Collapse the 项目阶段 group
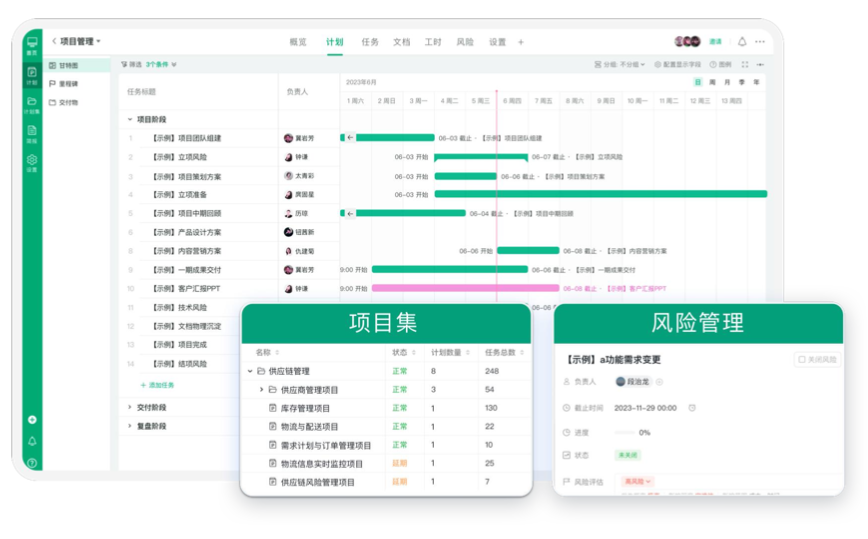This screenshot has height=539, width=868. point(129,119)
